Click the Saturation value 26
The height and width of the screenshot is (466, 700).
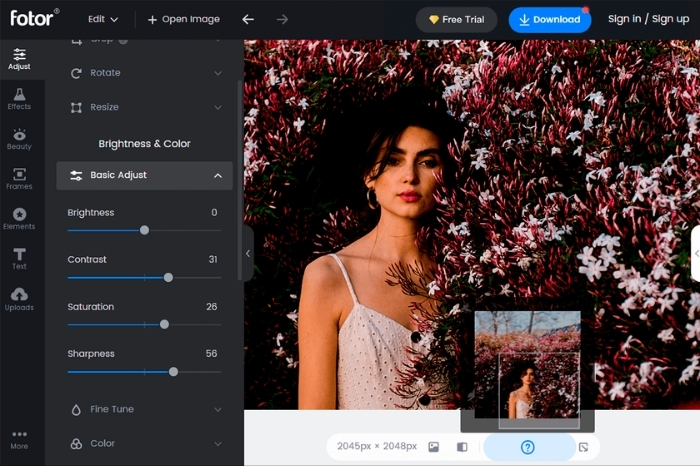tap(212, 307)
